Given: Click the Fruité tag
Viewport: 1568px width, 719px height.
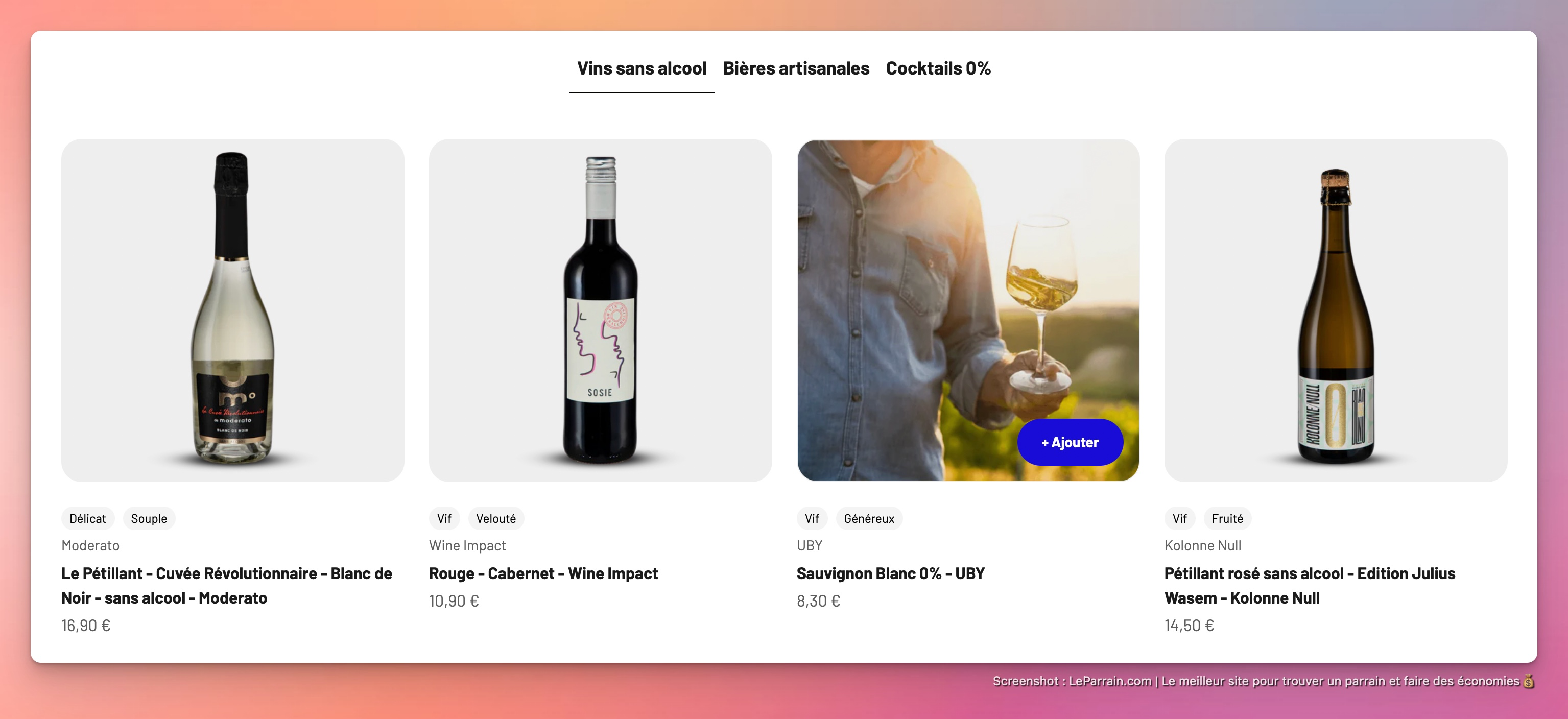Looking at the screenshot, I should [1226, 519].
